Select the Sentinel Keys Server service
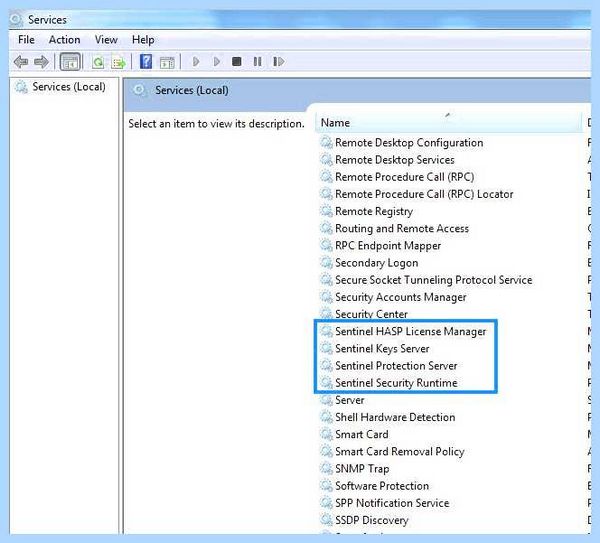This screenshot has width=600, height=543. pyautogui.click(x=382, y=349)
